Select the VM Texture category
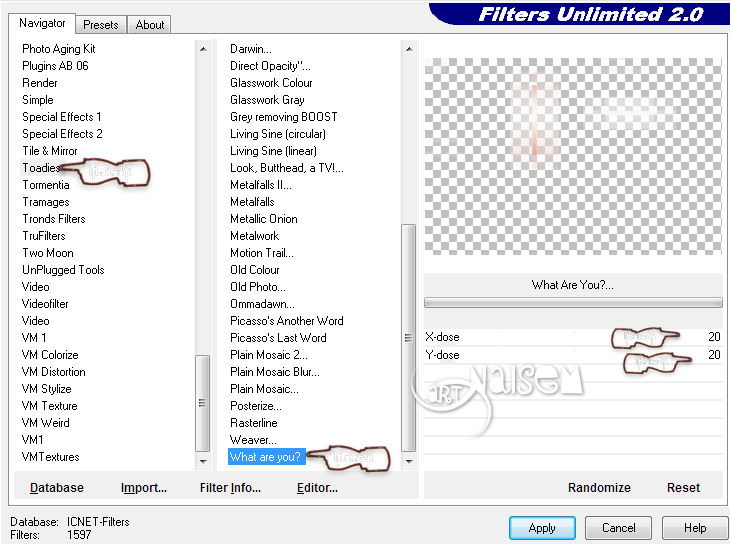This screenshot has height=544, width=730. (x=49, y=406)
